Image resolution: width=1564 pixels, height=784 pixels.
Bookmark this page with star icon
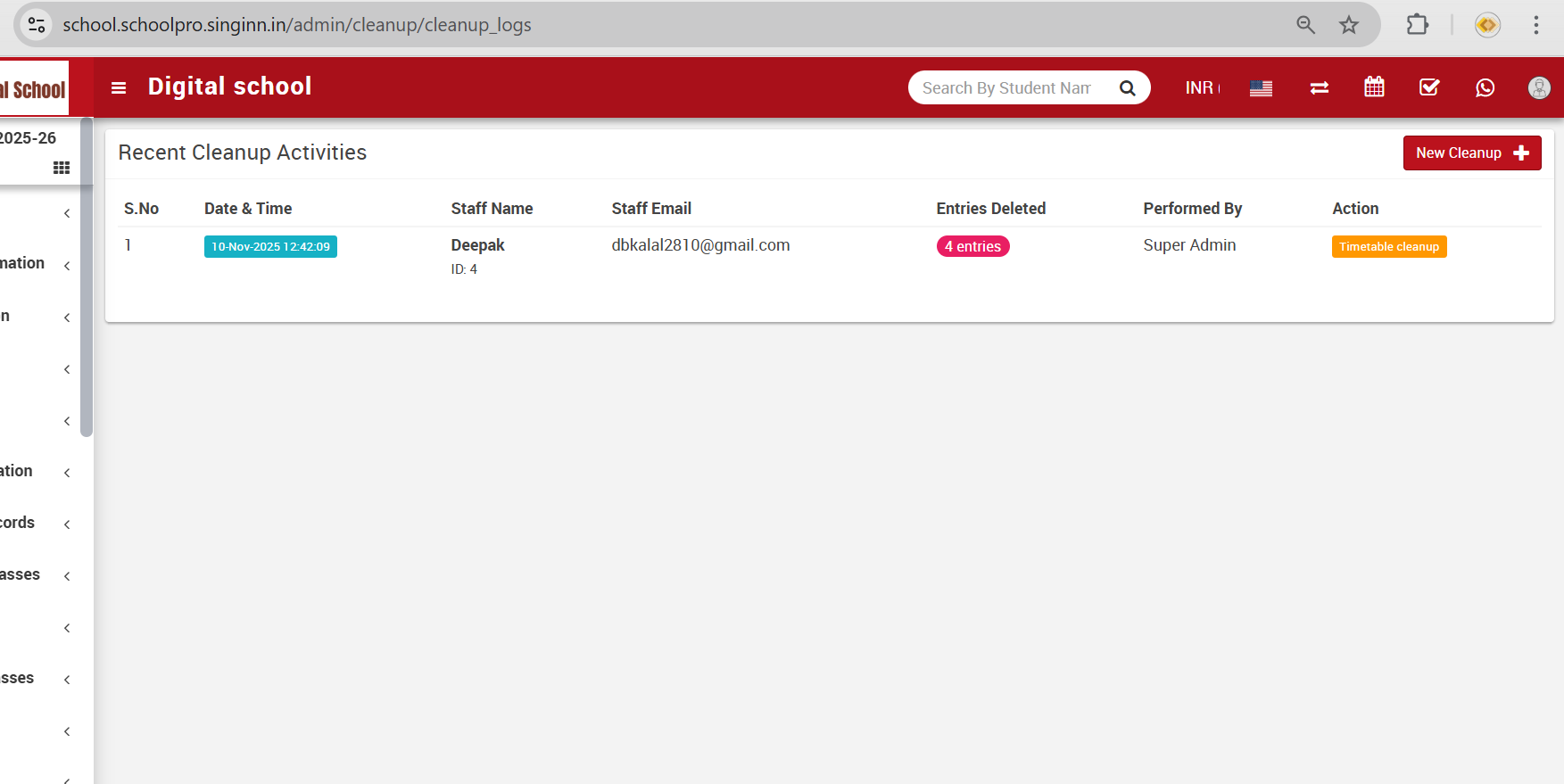(1348, 25)
